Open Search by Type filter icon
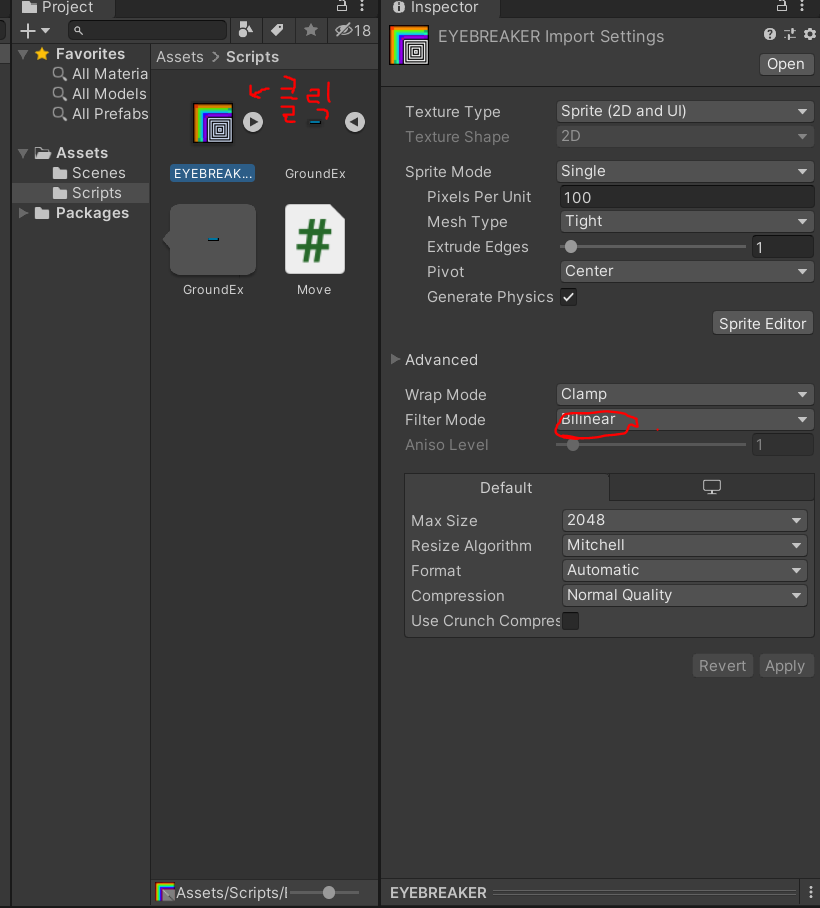 246,30
